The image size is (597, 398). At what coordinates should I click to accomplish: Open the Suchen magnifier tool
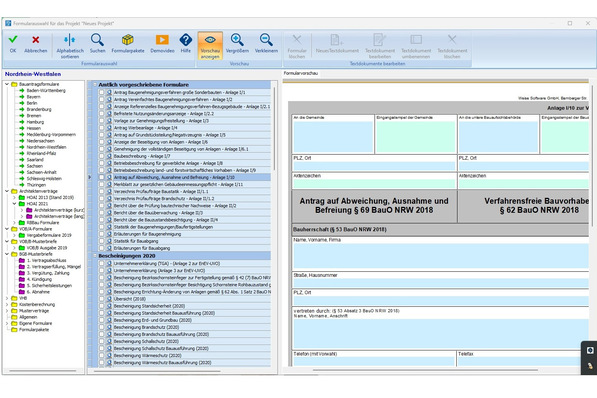click(x=97, y=39)
